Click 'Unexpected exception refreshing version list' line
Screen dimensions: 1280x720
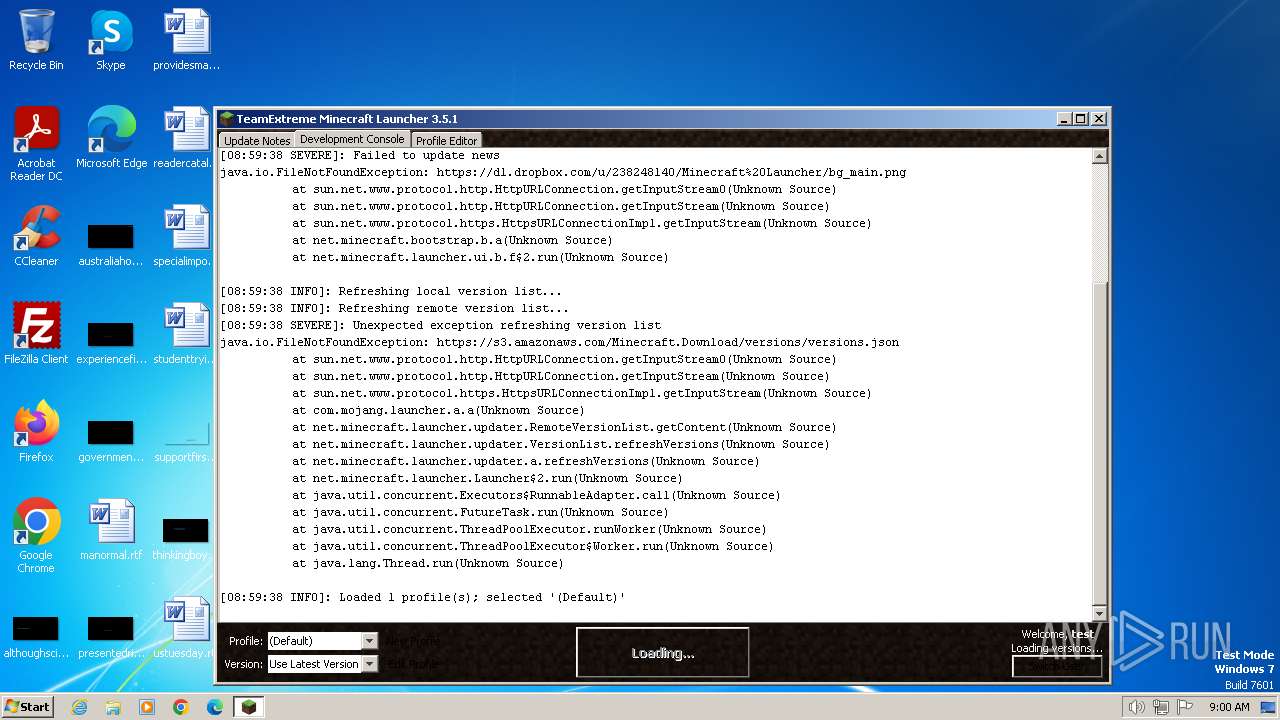click(x=440, y=325)
